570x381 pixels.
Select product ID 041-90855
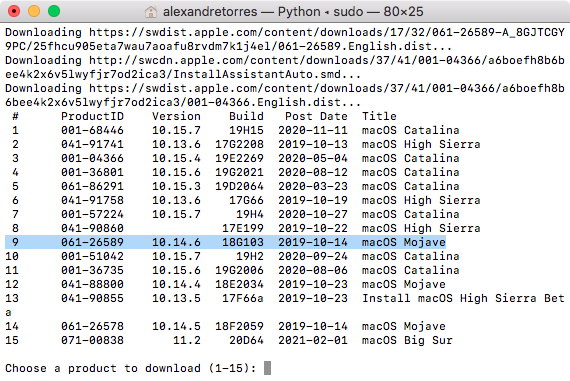coord(92,298)
